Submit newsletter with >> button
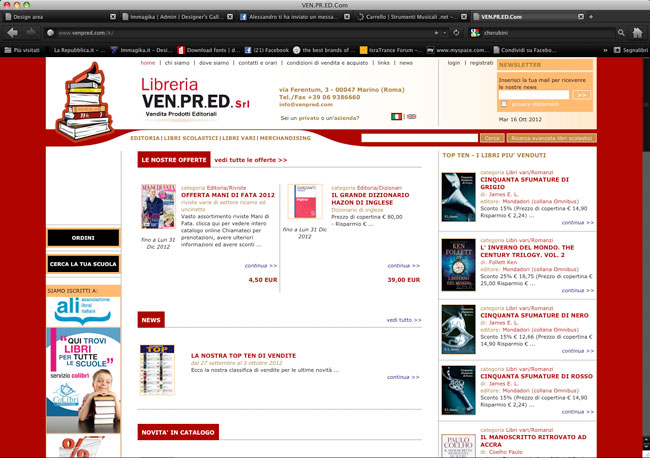The width and height of the screenshot is (650, 458). [x=582, y=95]
